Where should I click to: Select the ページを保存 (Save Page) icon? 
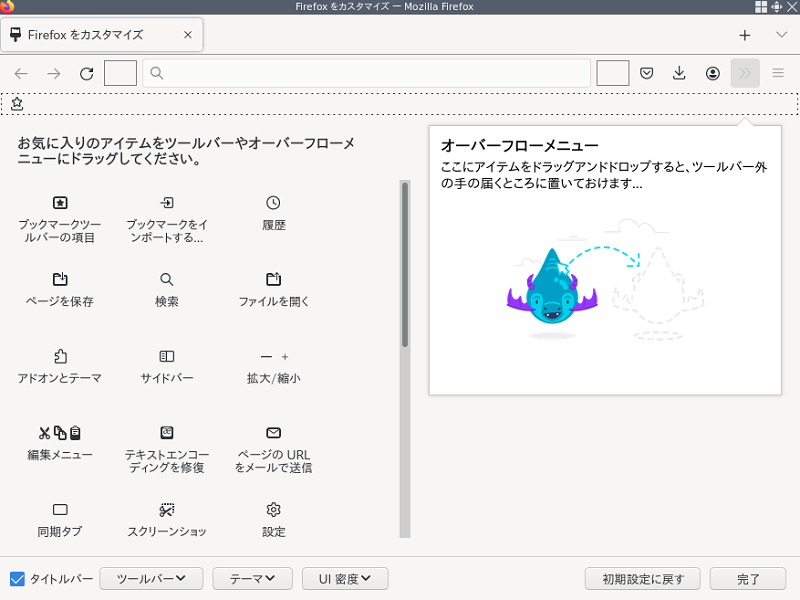60,279
